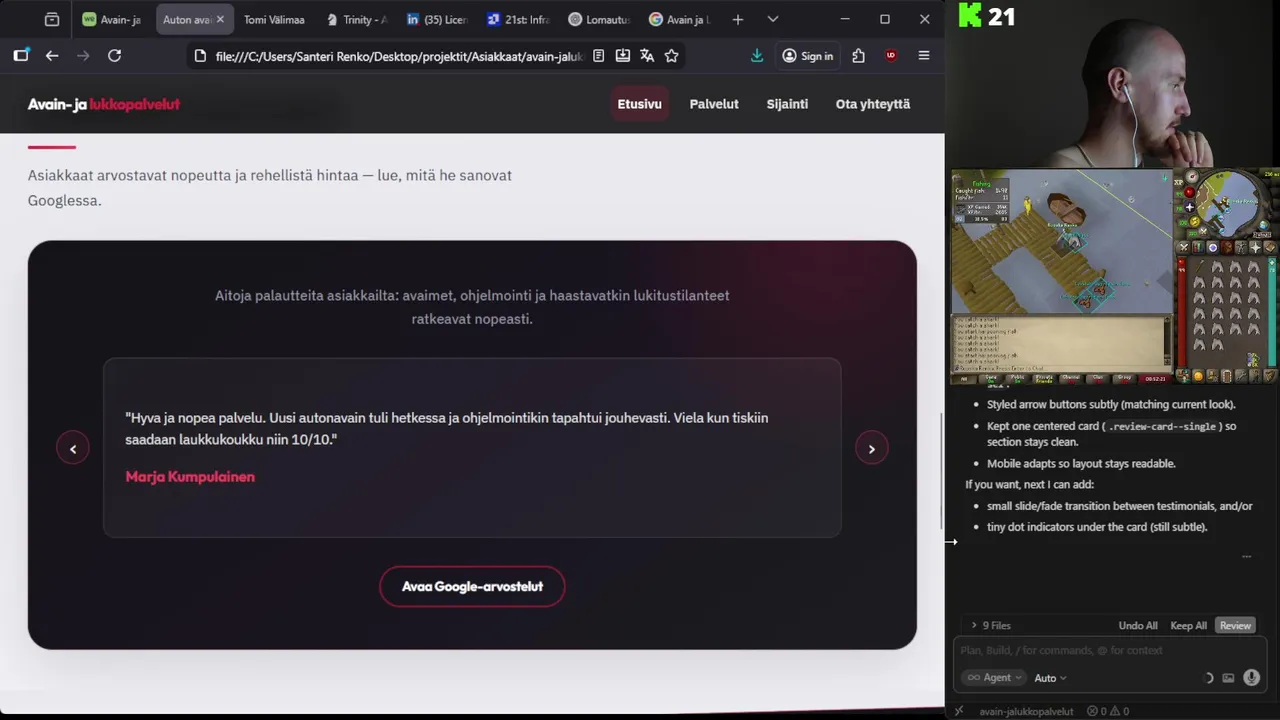1280x720 pixels.
Task: Open the sidebar toggle icon beside Back
Action: (21, 56)
